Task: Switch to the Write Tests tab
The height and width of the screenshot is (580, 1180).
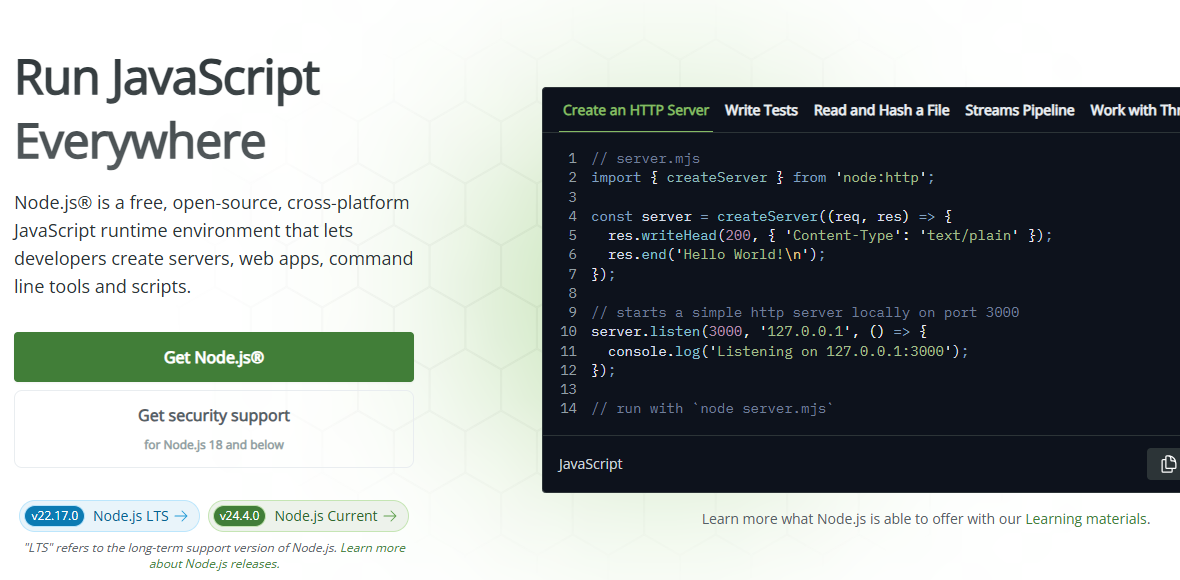Action: pyautogui.click(x=761, y=111)
